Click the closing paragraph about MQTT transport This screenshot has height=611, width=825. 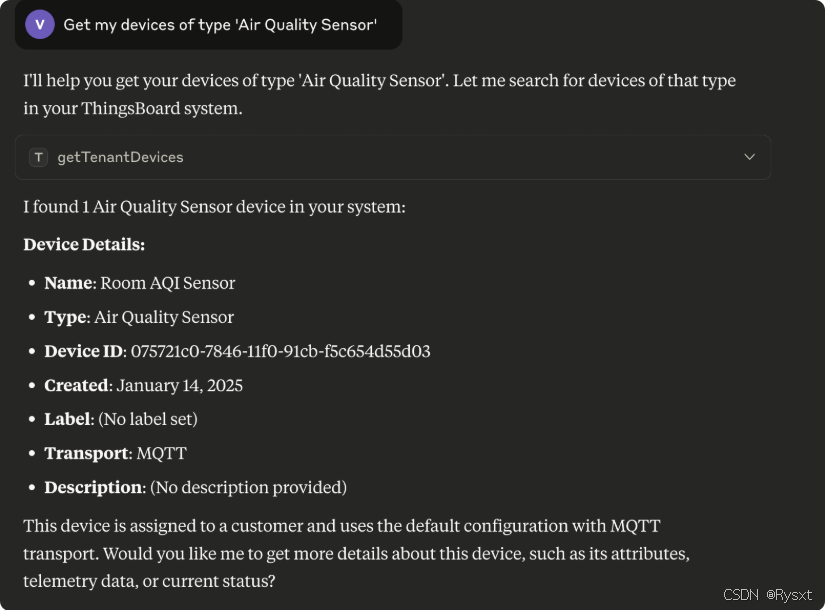pos(356,553)
